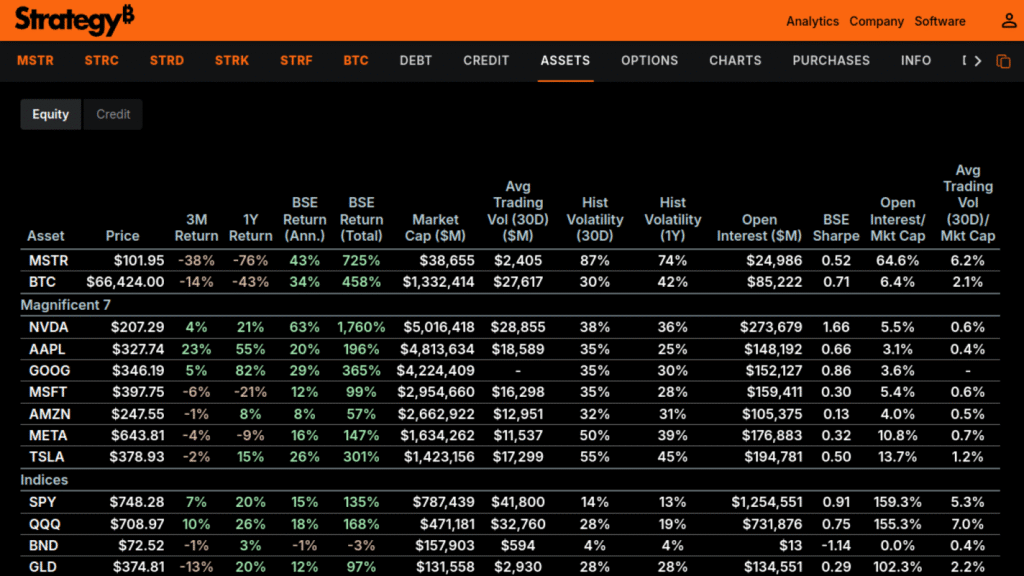Viewport: 1024px width, 576px height.
Task: Sort by Hist Volatility (1Y) header
Action: (673, 219)
